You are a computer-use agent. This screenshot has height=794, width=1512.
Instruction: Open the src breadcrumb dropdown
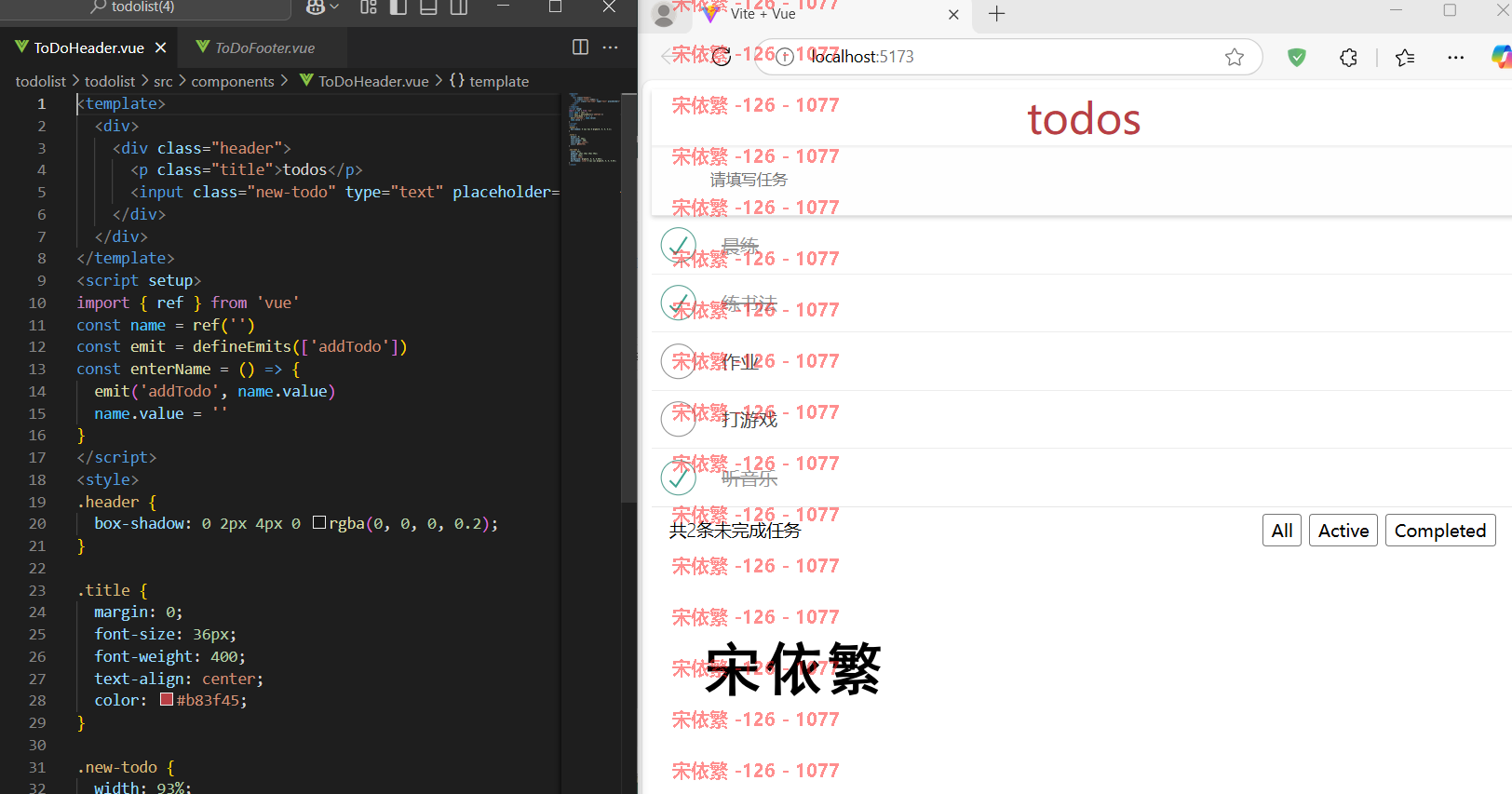164,82
